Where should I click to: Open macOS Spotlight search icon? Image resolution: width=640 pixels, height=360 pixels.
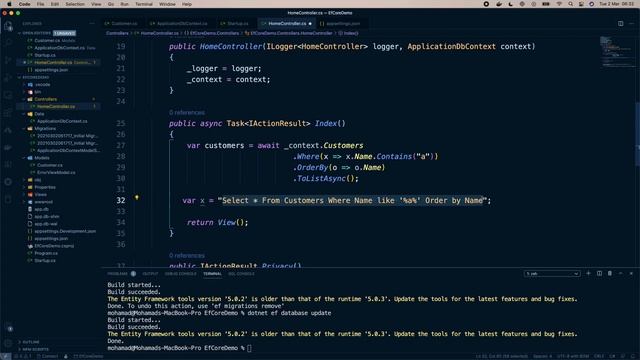coord(570,4)
